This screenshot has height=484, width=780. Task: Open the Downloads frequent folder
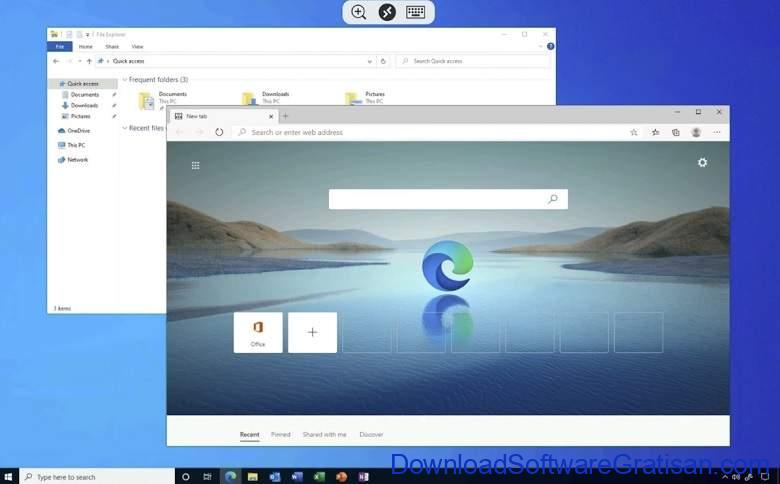pyautogui.click(x=266, y=98)
